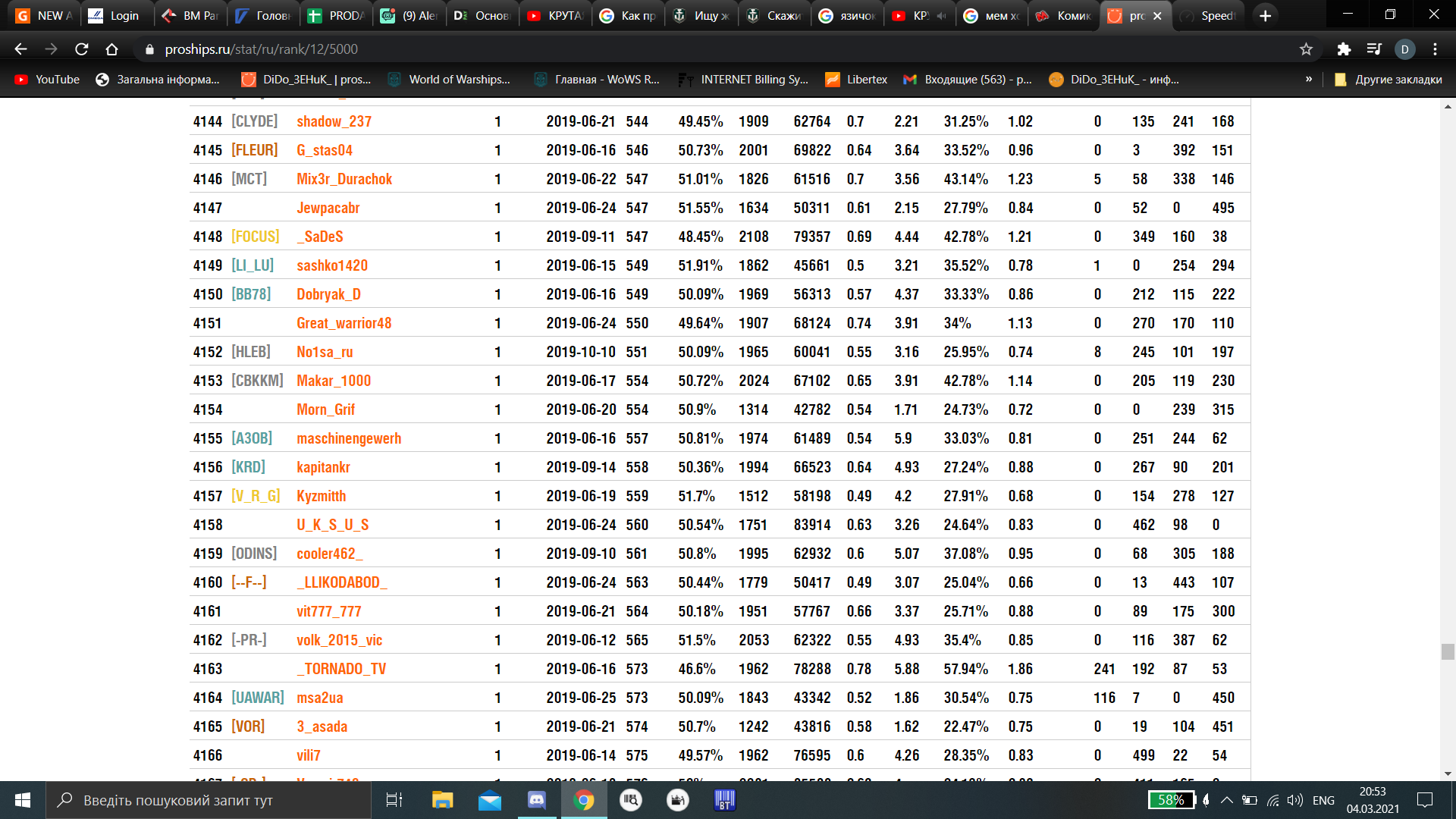Open player _TORNADO_TV profile
Screen dimensions: 1456x819
coord(341,669)
